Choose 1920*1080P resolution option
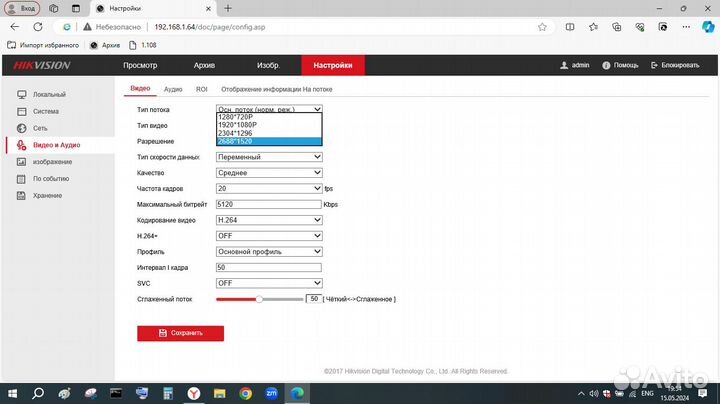 click(x=269, y=125)
